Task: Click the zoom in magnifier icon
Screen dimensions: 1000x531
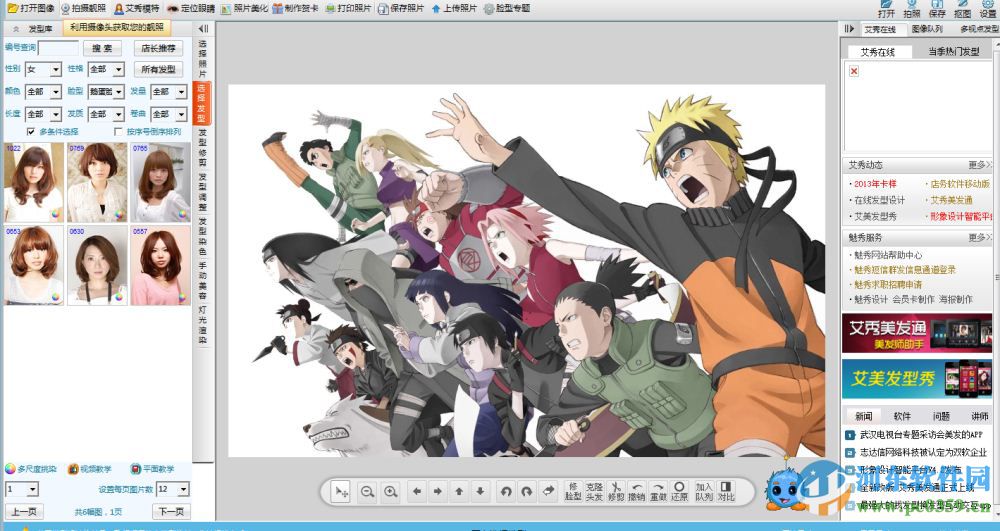Action: (390, 491)
